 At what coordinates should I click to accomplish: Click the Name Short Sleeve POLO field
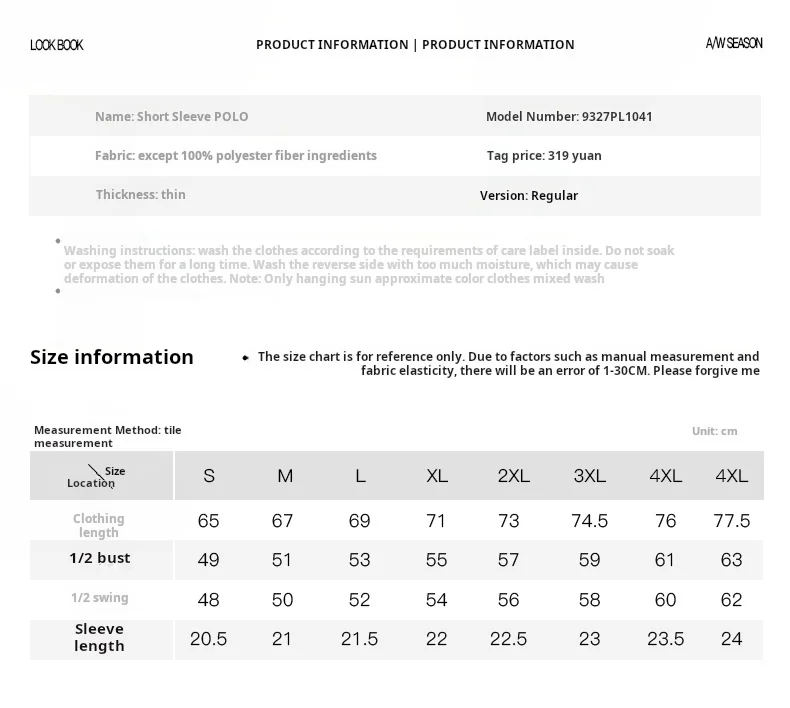(171, 116)
